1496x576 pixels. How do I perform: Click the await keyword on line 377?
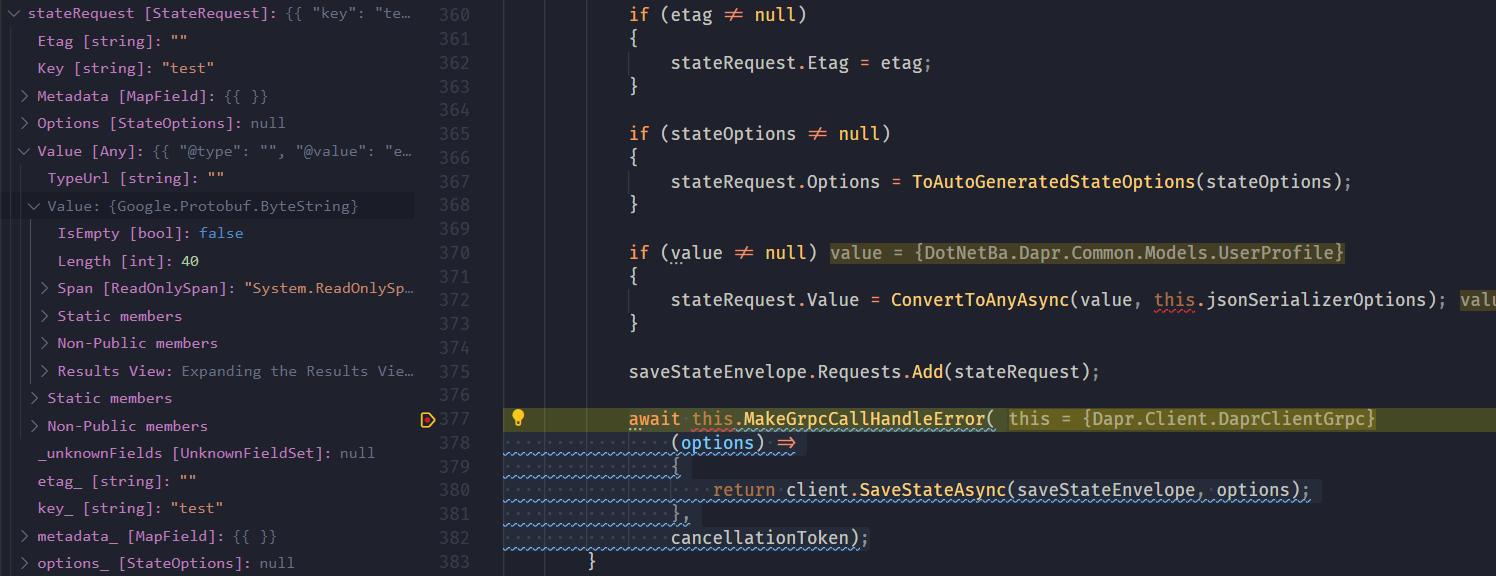(655, 419)
